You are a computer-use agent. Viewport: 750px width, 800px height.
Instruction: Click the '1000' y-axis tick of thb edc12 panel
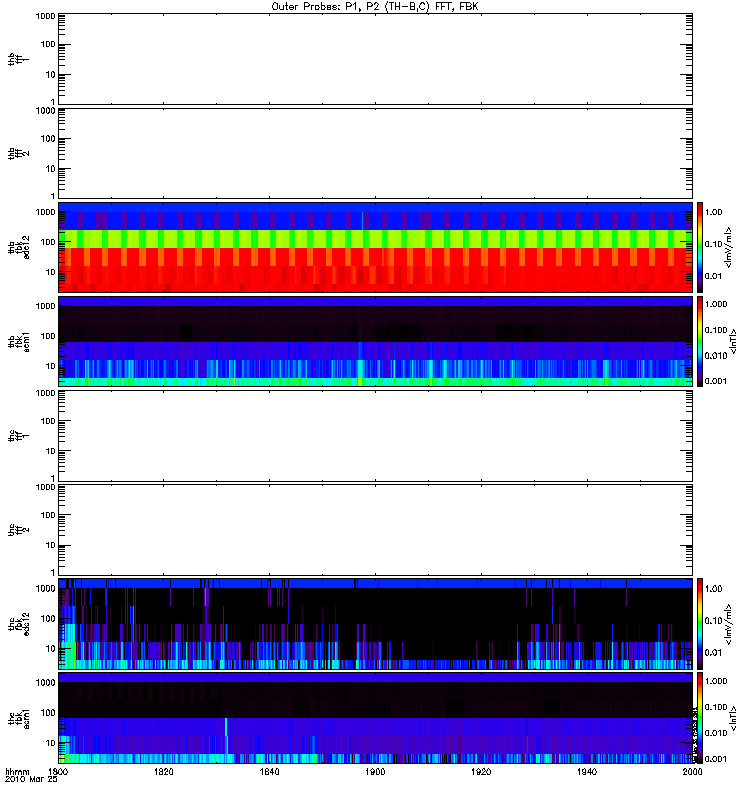tap(45, 212)
